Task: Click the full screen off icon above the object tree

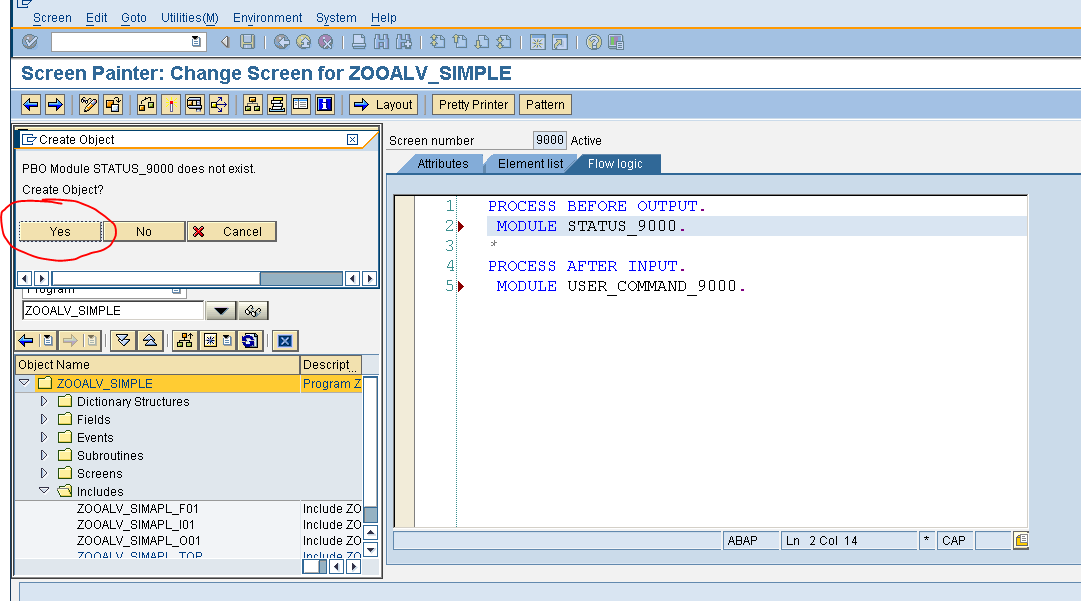Action: tap(287, 340)
